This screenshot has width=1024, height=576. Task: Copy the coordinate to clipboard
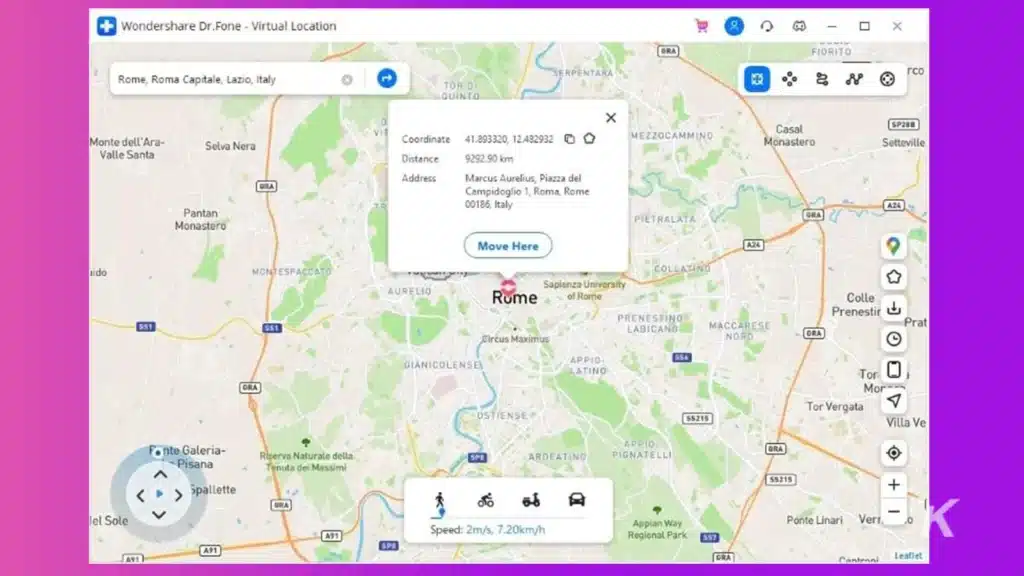coord(569,138)
